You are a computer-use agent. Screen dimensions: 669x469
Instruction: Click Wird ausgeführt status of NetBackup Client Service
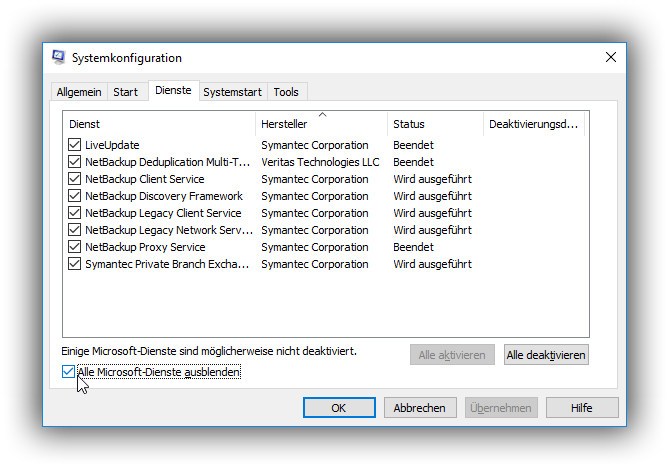432,179
